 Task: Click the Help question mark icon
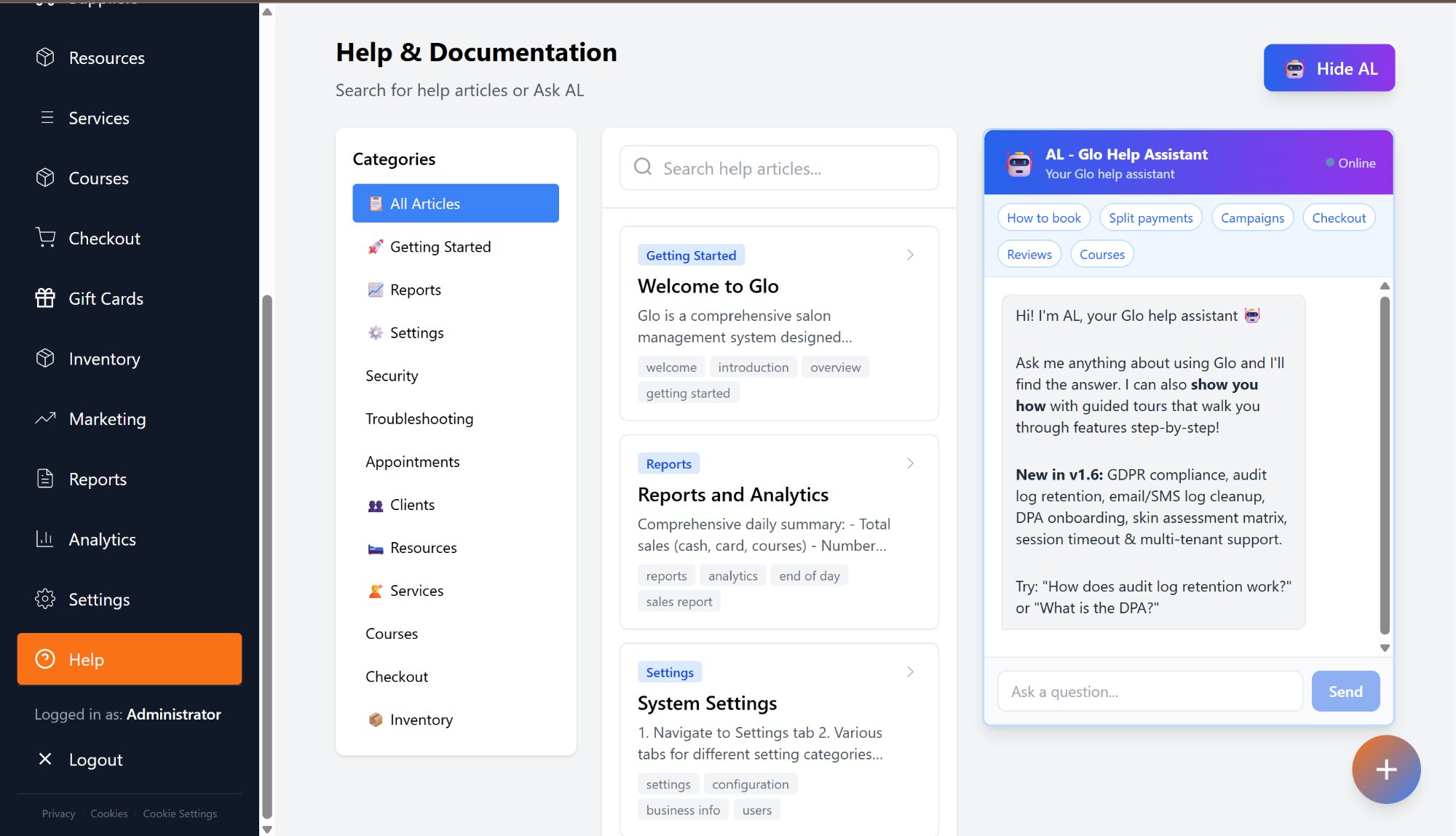[45, 659]
